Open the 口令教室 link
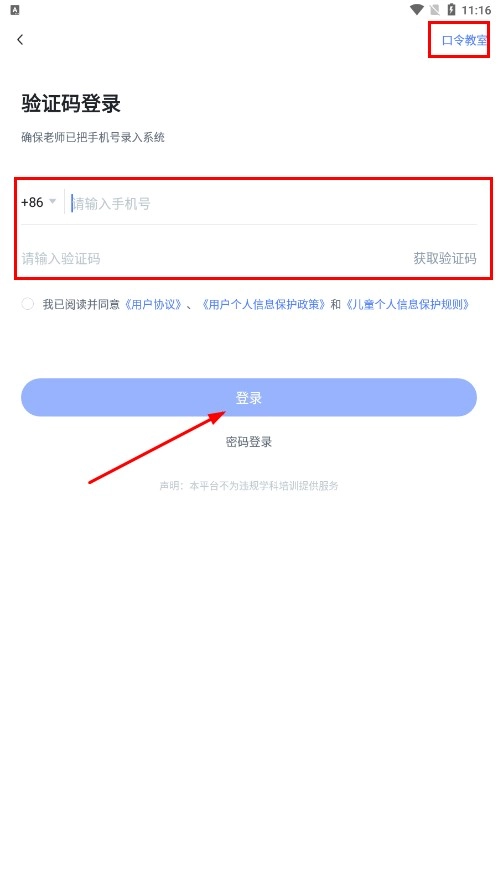Image resolution: width=498 pixels, height=885 pixels. (464, 40)
